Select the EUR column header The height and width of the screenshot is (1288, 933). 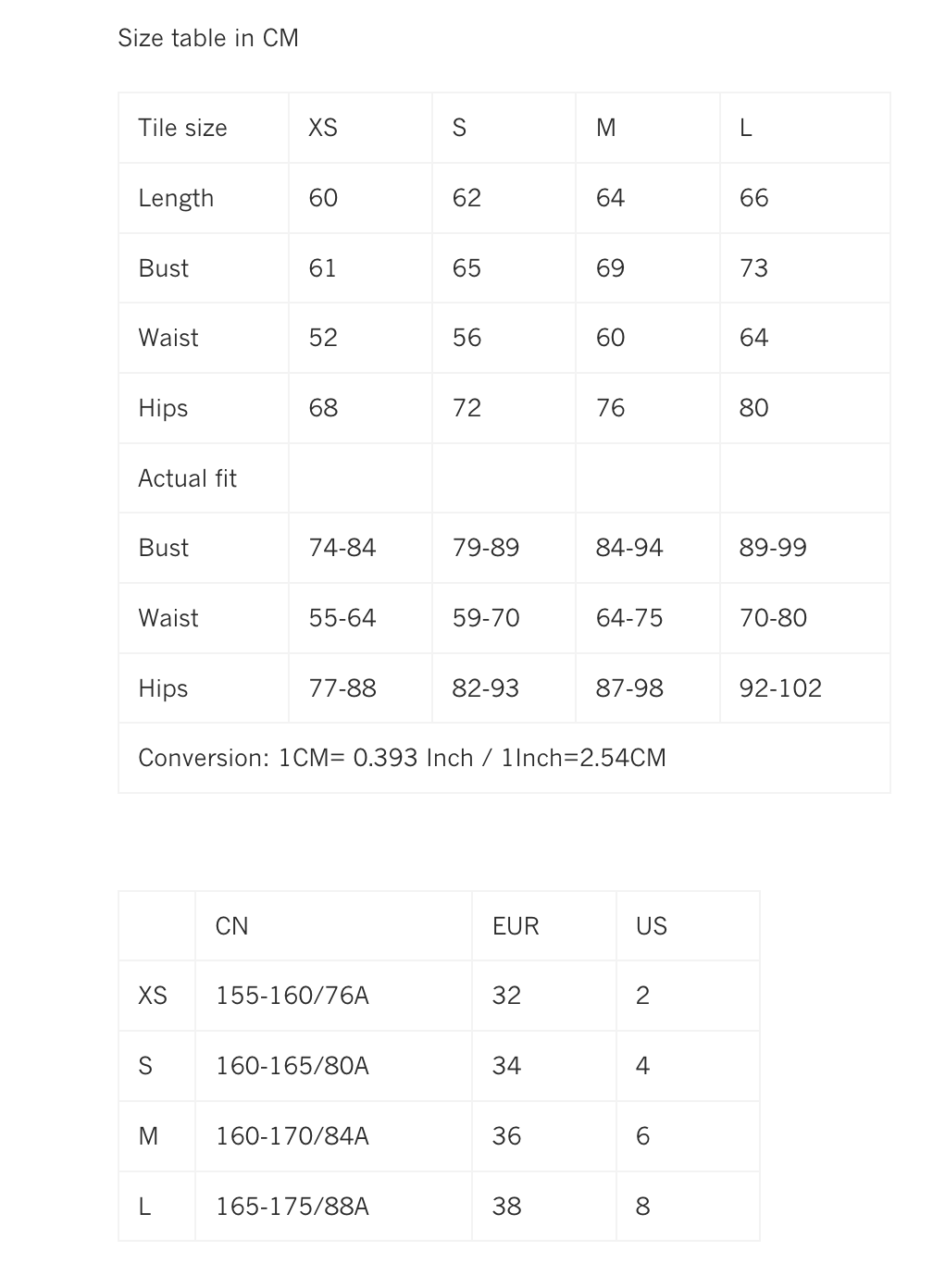516,926
